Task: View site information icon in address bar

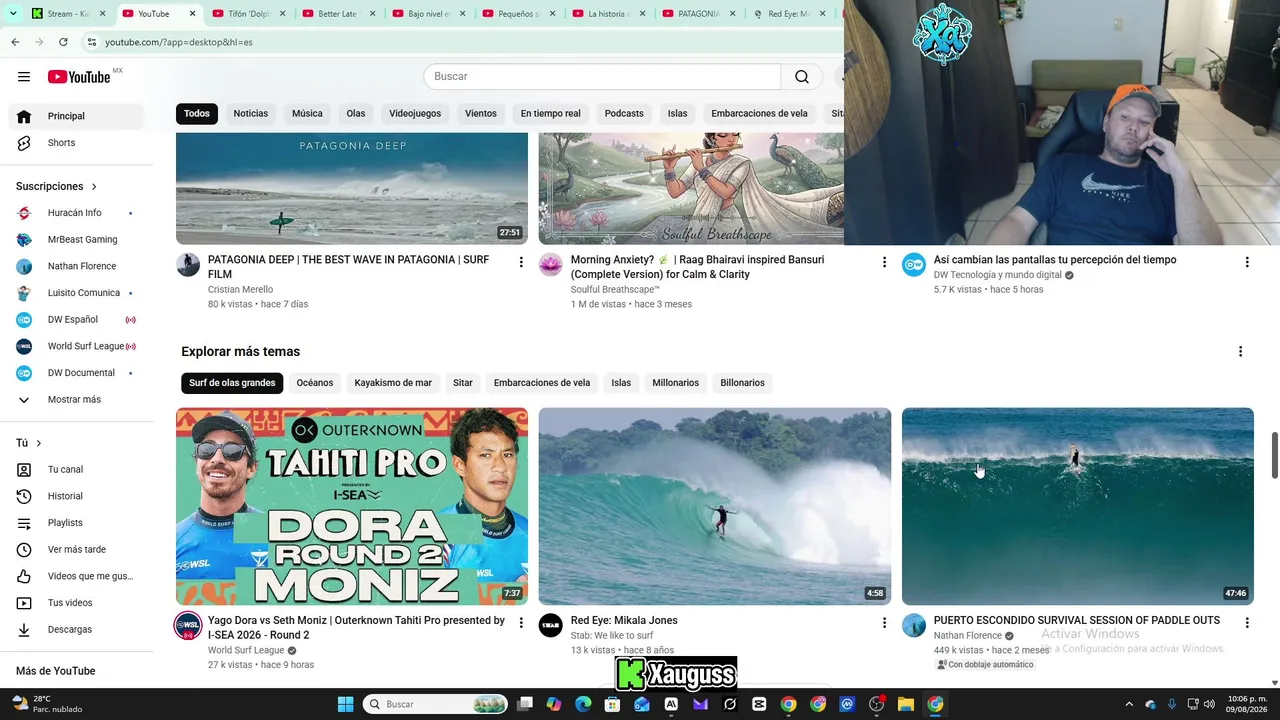Action: (92, 42)
